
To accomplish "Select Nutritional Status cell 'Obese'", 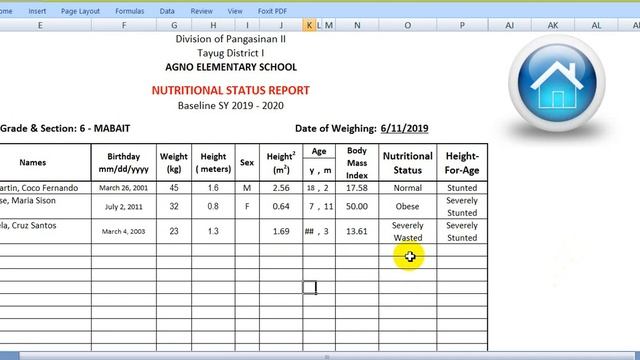I will (x=407, y=207).
